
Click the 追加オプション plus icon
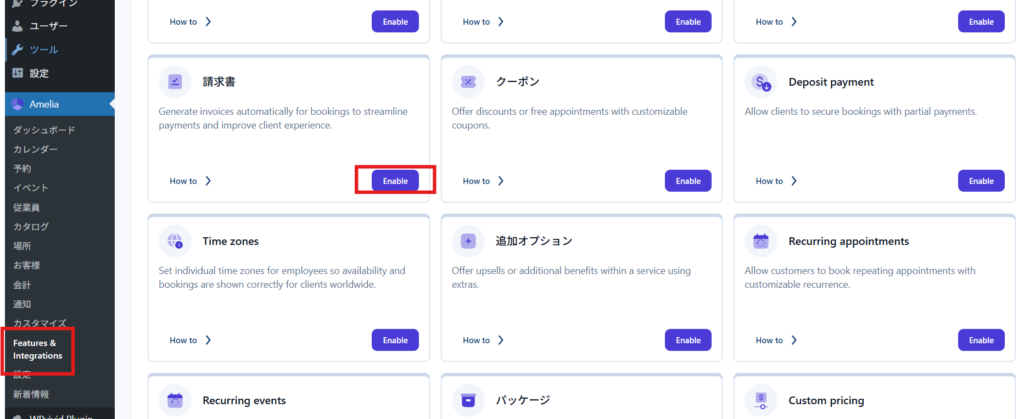[x=468, y=241]
